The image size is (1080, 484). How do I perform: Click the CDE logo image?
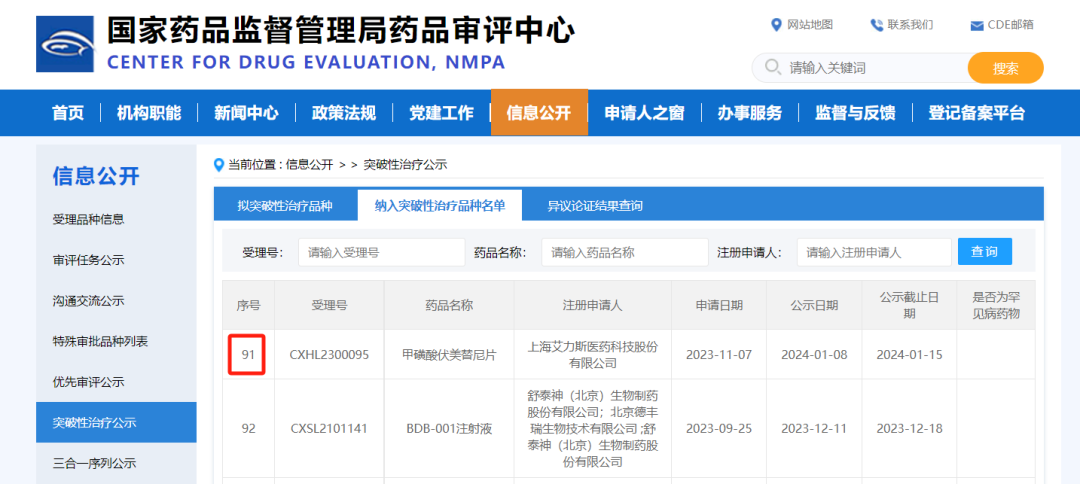coord(65,44)
